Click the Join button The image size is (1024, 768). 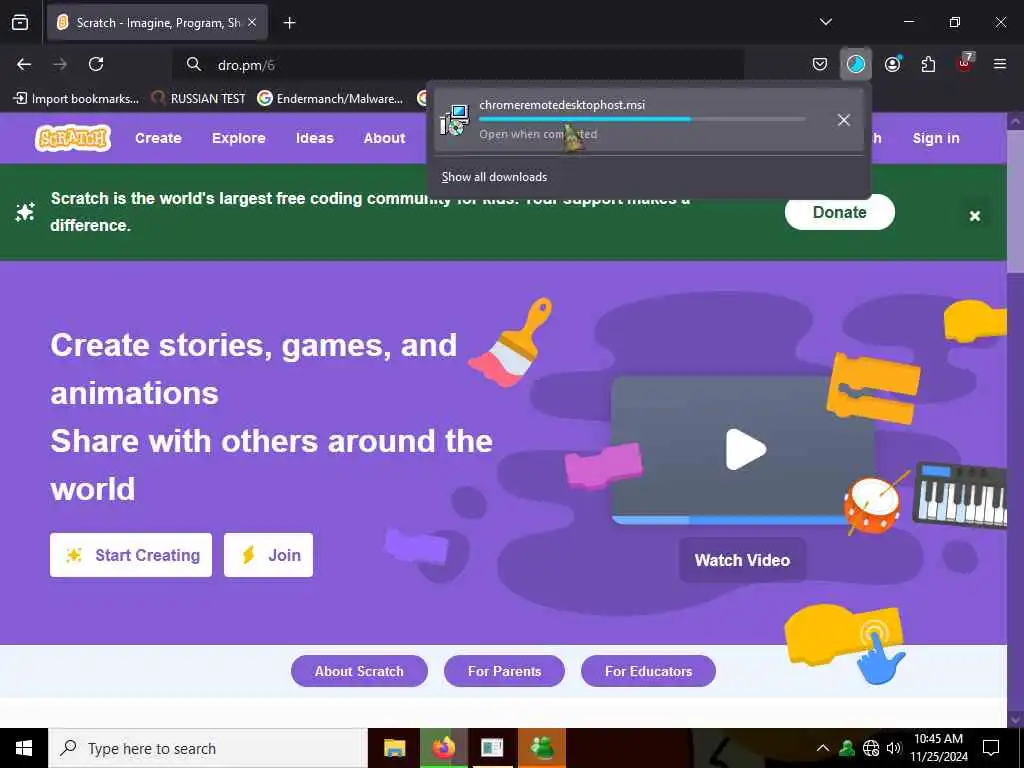click(x=268, y=555)
